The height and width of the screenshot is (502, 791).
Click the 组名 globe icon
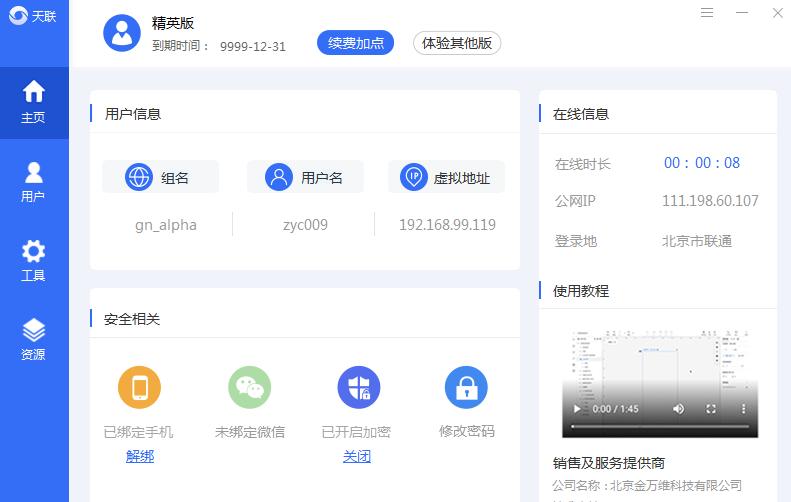[139, 177]
